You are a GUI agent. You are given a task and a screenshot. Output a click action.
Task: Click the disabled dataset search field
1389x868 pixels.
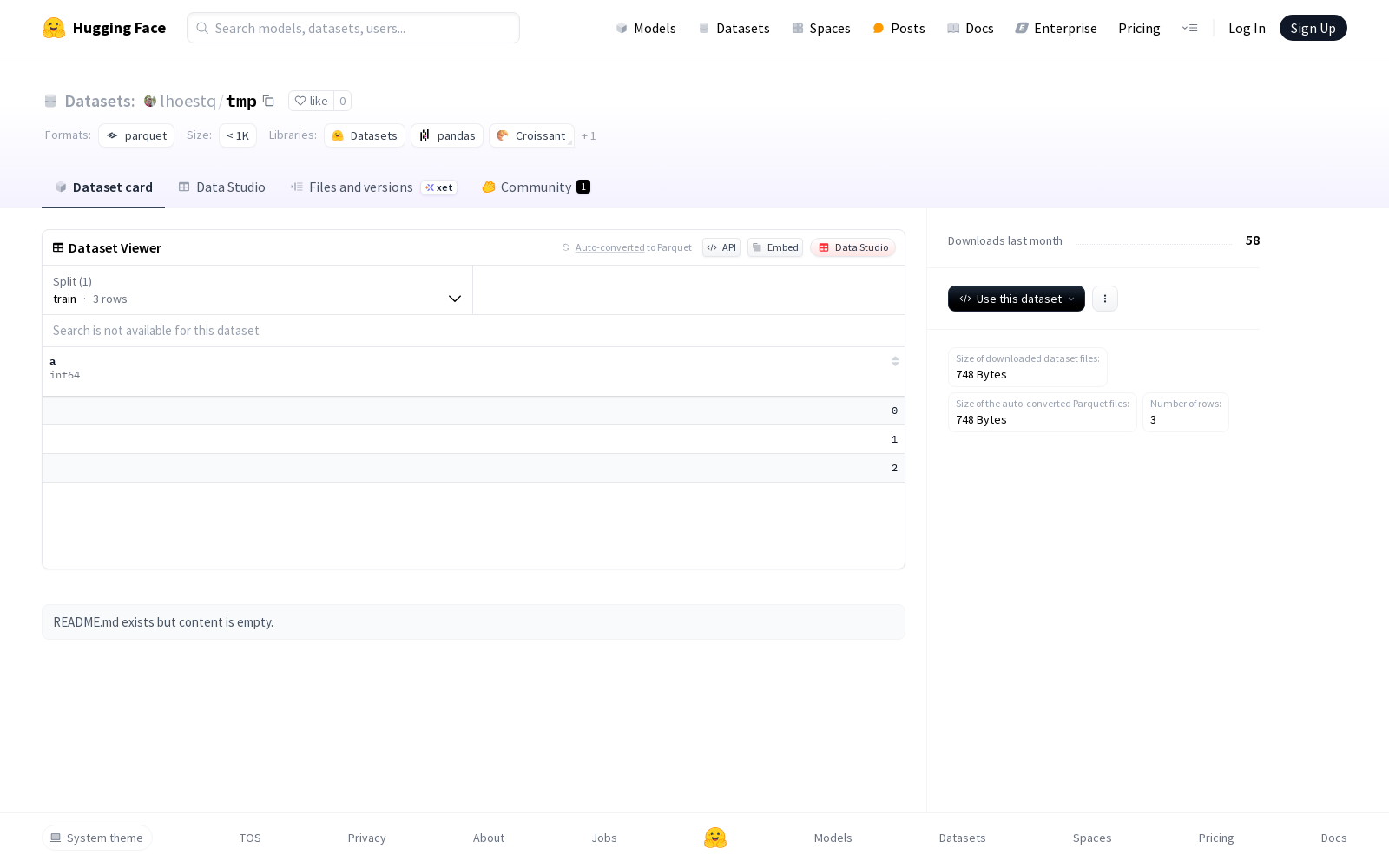tap(473, 331)
